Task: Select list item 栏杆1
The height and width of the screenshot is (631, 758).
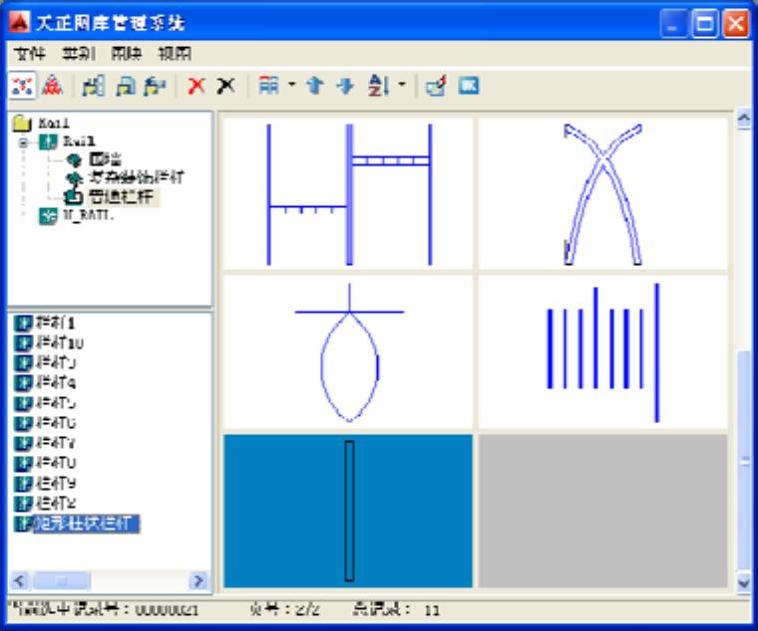Action: pos(55,323)
